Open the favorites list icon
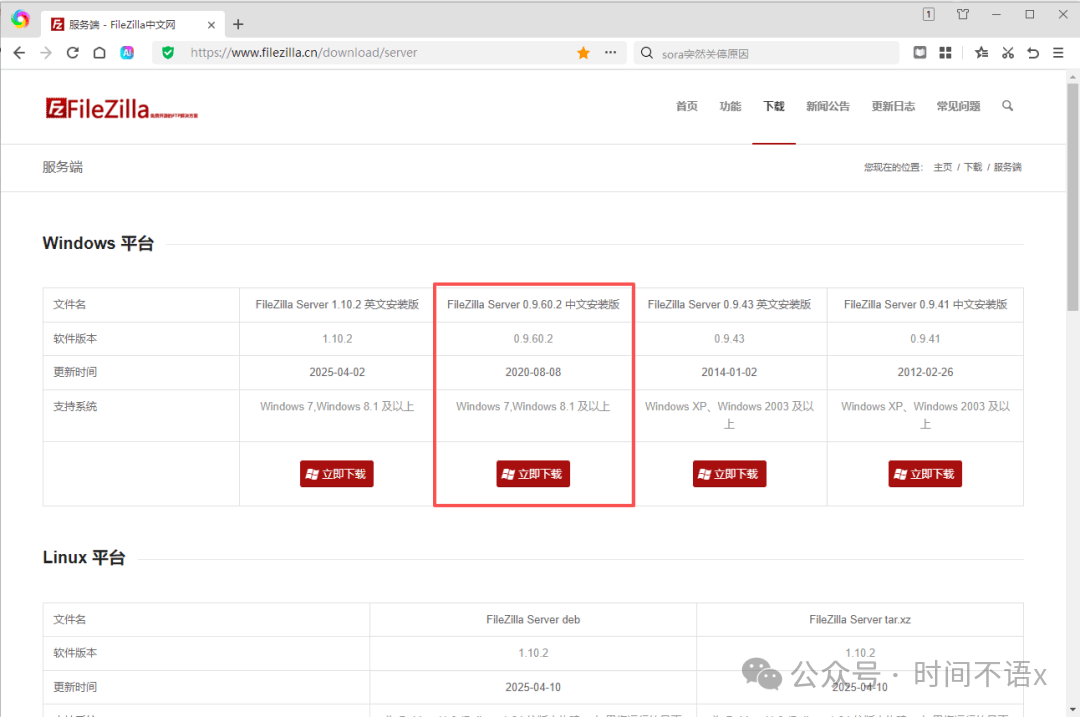This screenshot has width=1080, height=717. coord(981,53)
